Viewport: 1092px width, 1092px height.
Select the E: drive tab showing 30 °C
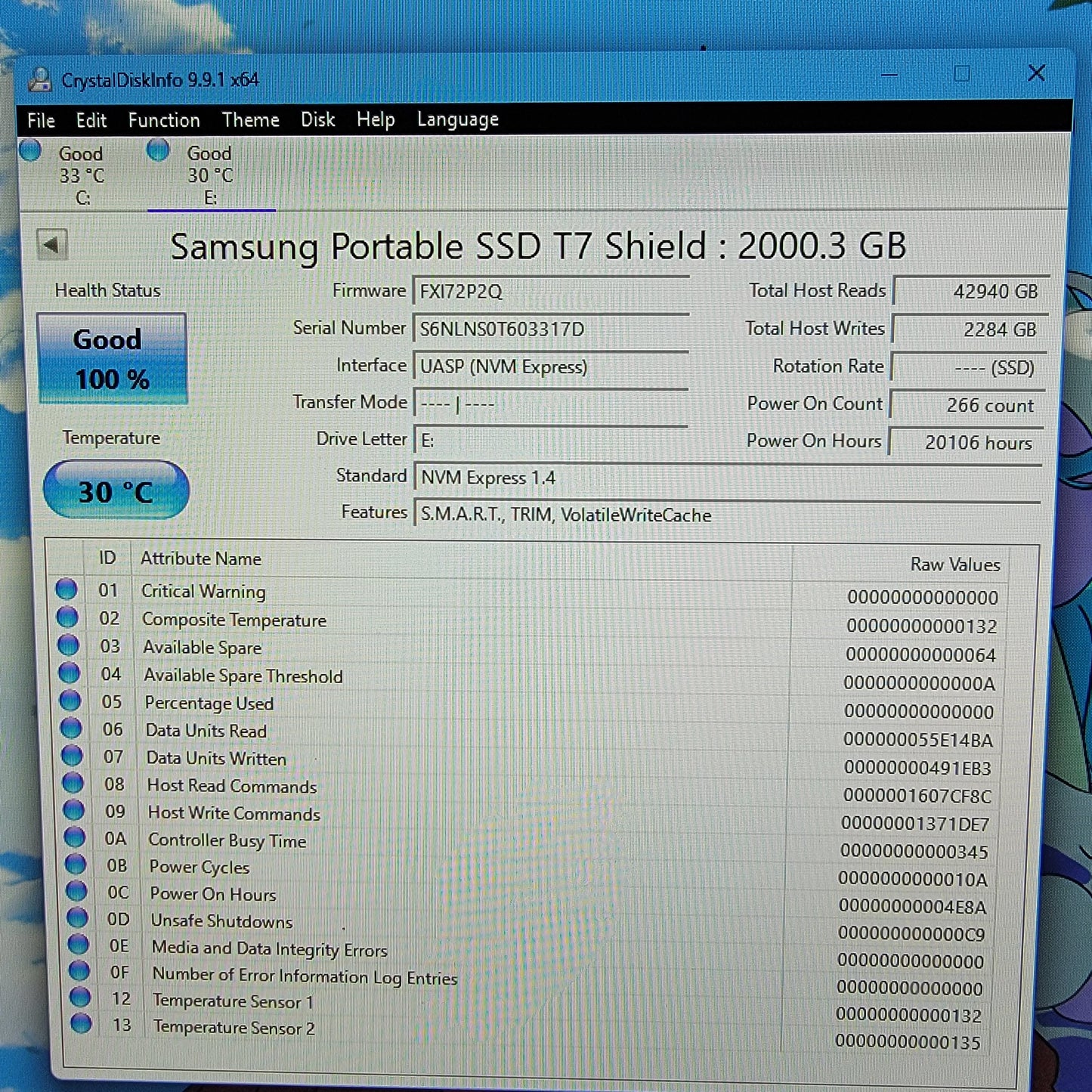click(211, 174)
